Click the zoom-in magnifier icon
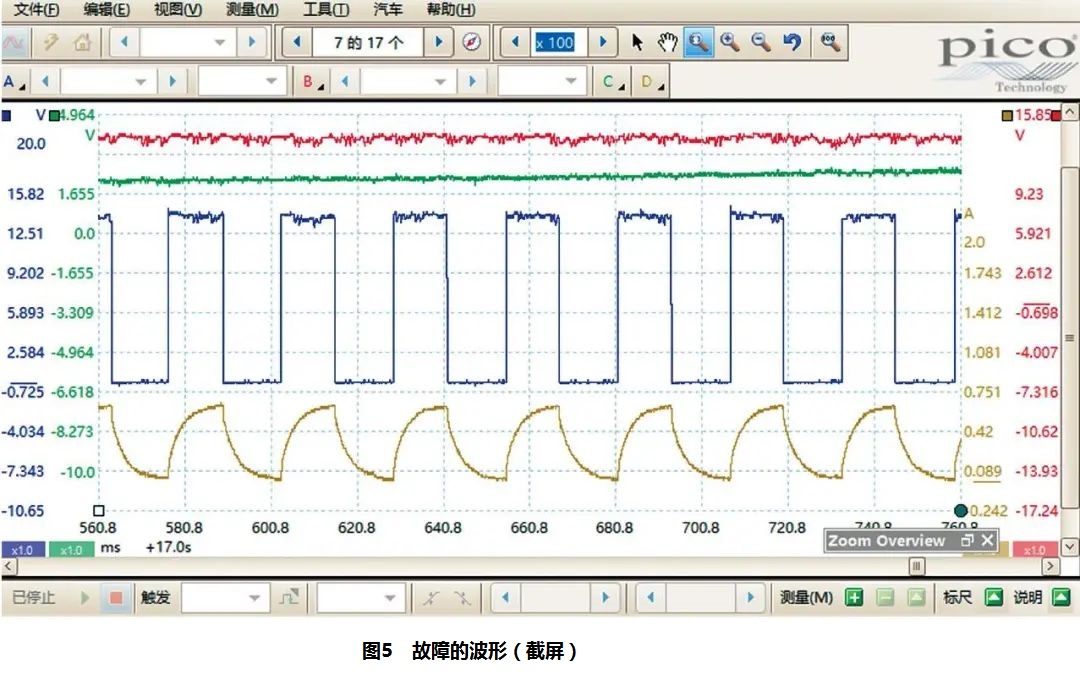1080x676 pixels. [729, 43]
